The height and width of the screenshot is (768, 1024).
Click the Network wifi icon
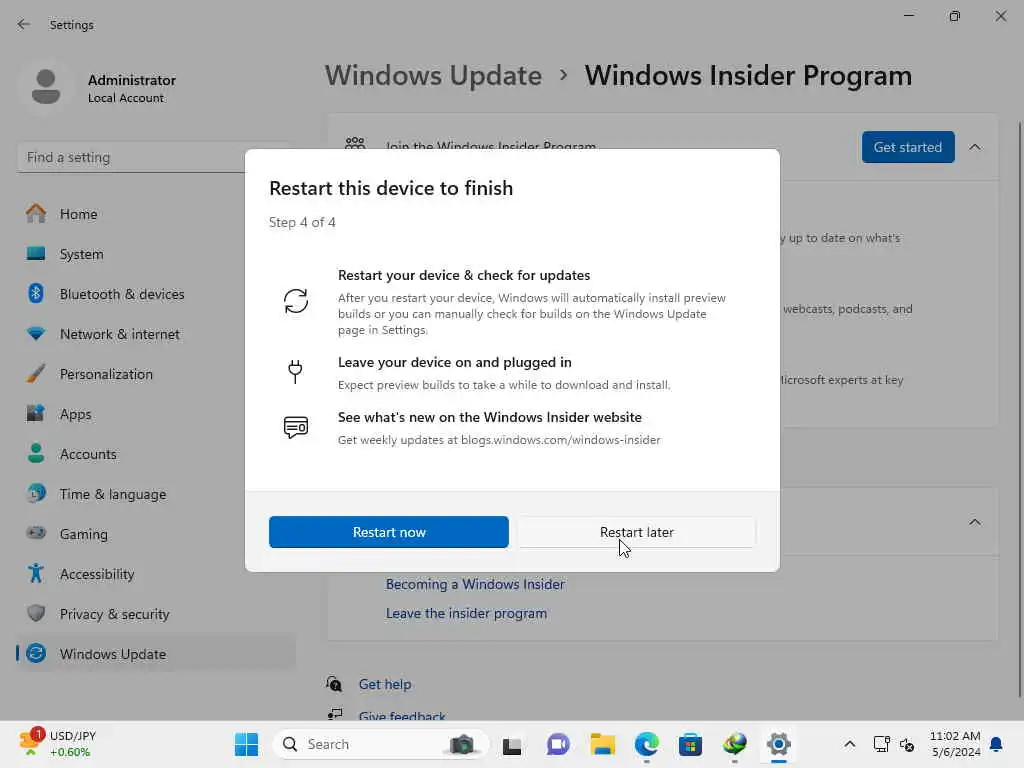coord(36,334)
